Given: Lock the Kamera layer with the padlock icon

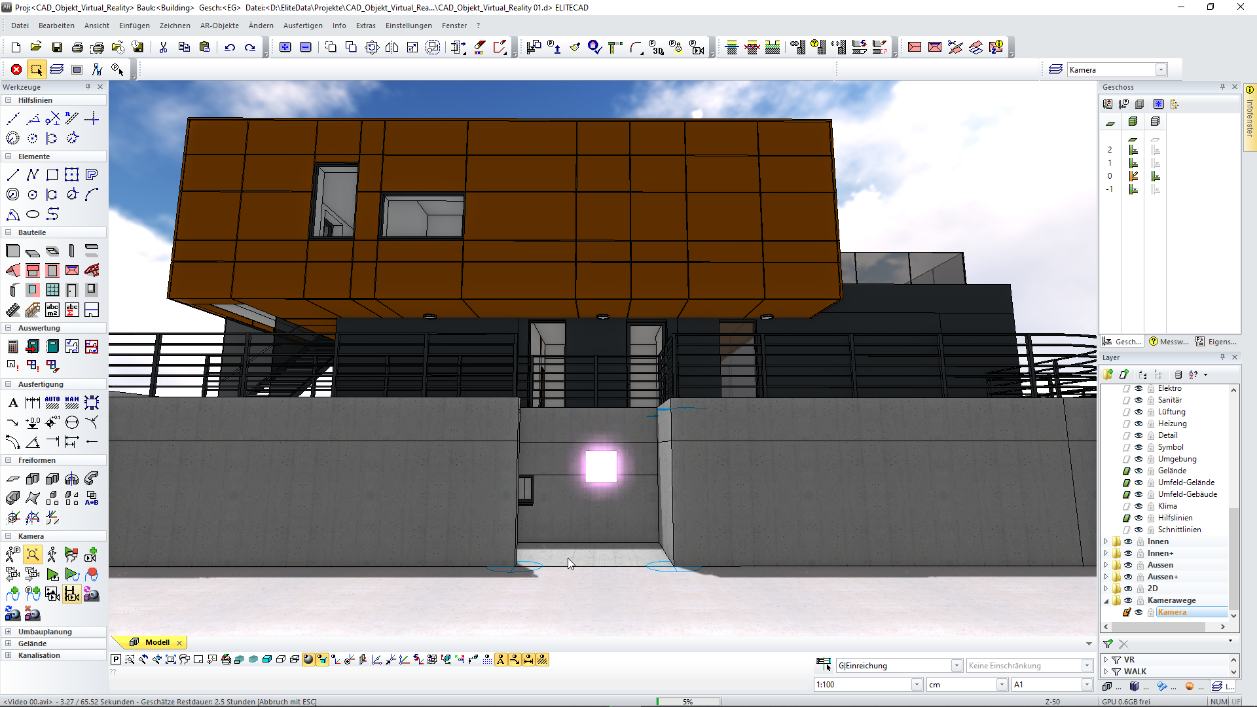Looking at the screenshot, I should tap(1150, 612).
